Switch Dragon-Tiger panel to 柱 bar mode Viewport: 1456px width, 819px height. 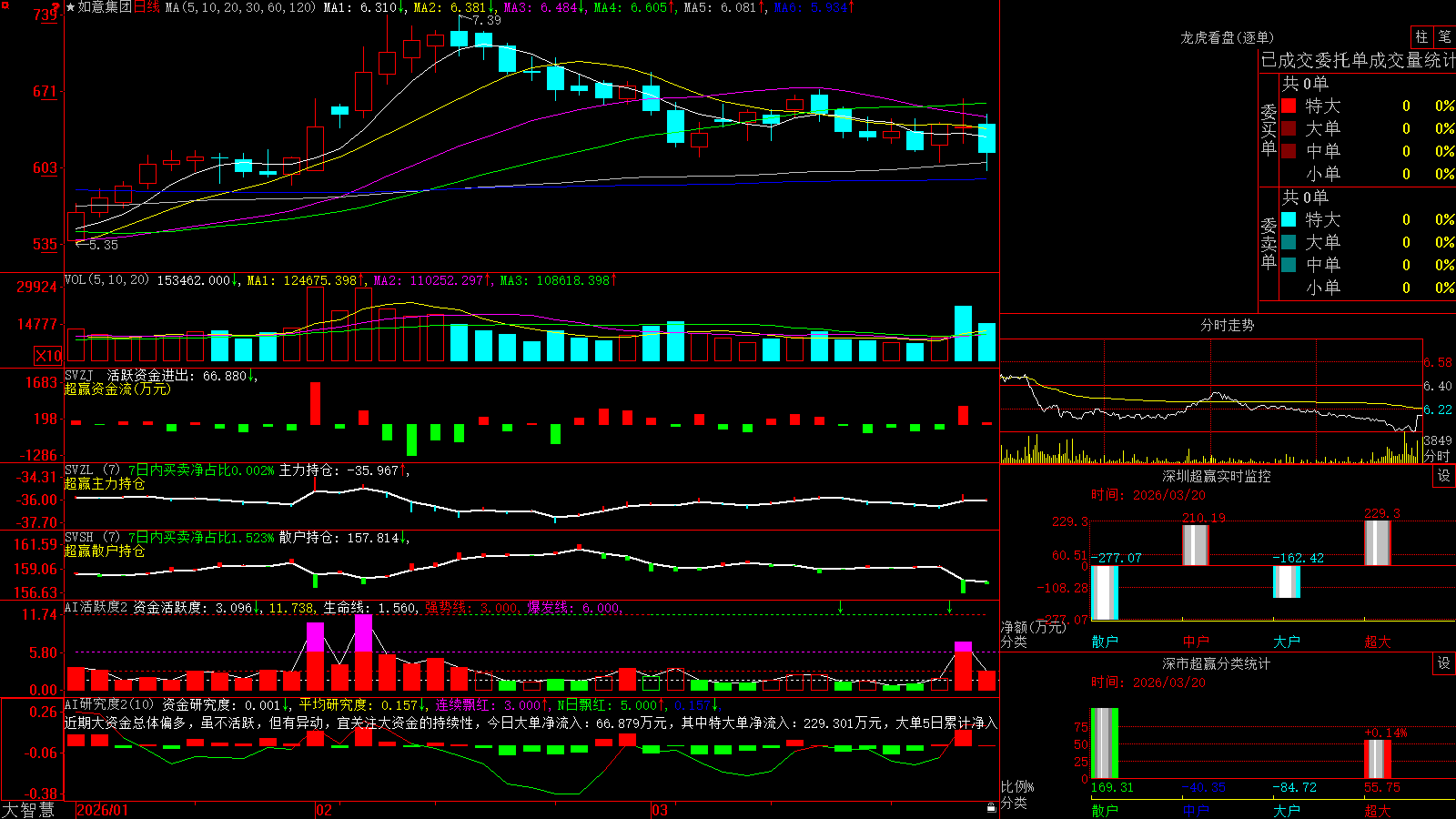[1421, 36]
